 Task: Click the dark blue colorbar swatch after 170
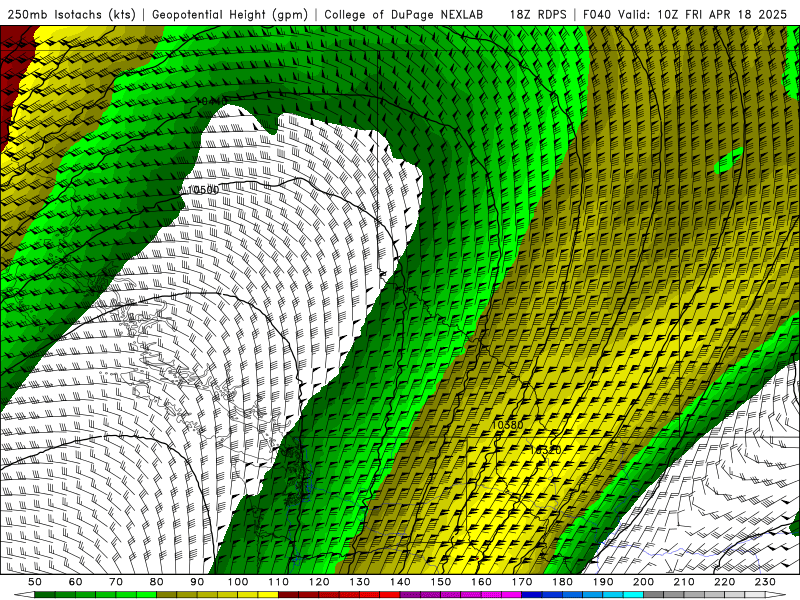[x=532, y=595]
